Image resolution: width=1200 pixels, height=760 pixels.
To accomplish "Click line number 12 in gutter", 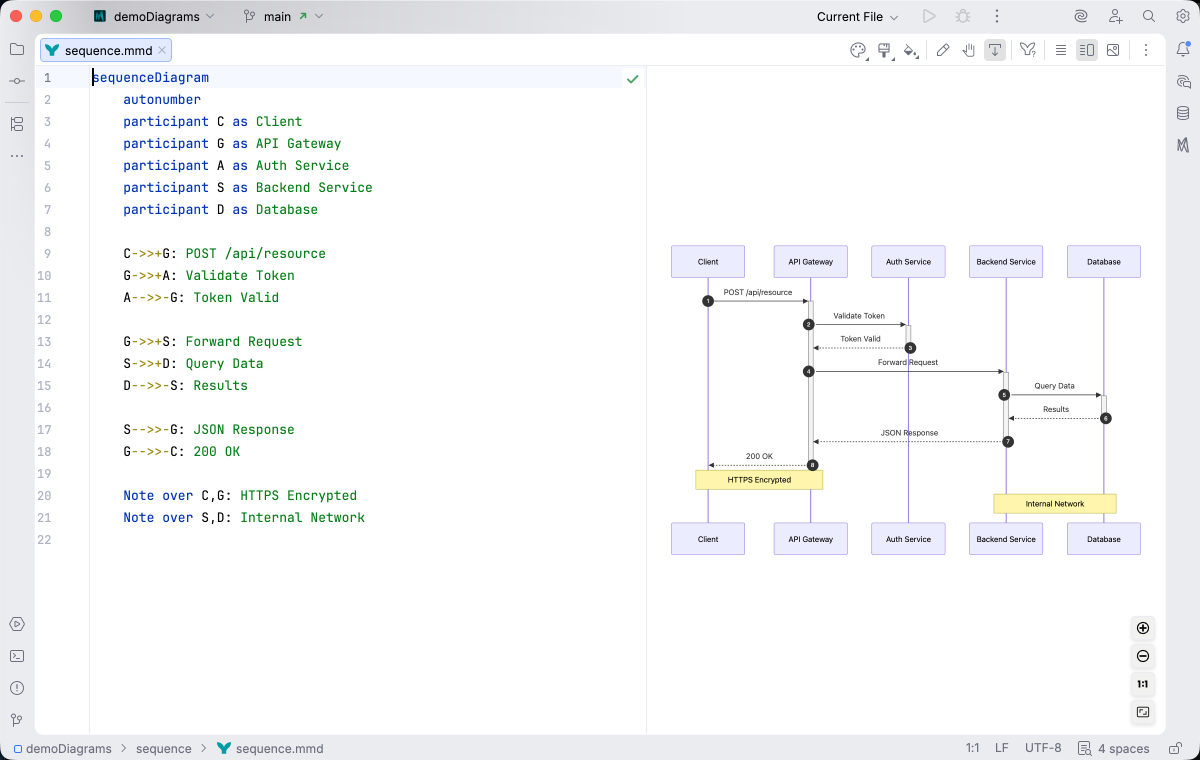I will point(44,319).
